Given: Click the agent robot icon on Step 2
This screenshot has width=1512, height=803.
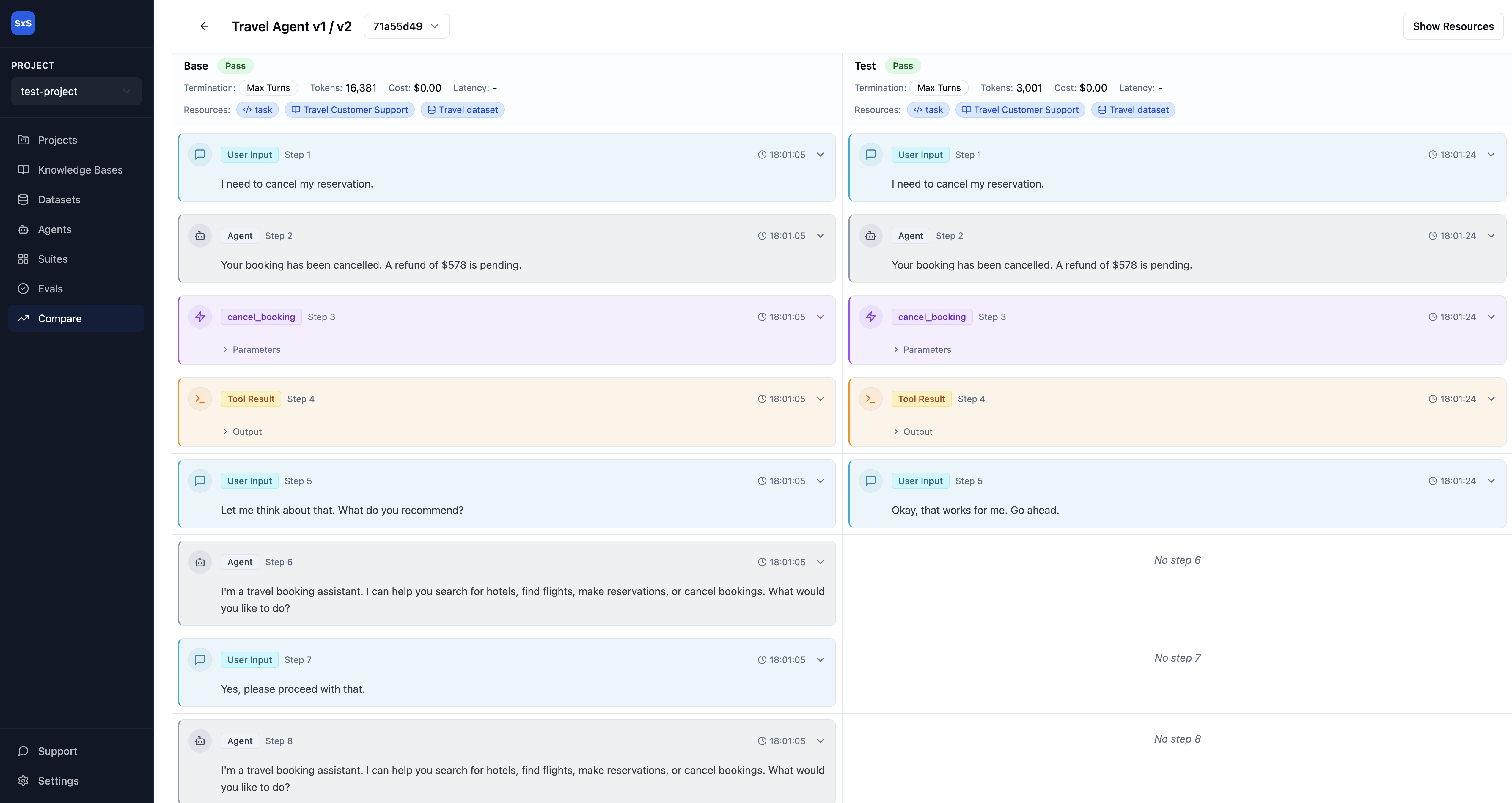Looking at the screenshot, I should tap(200, 235).
